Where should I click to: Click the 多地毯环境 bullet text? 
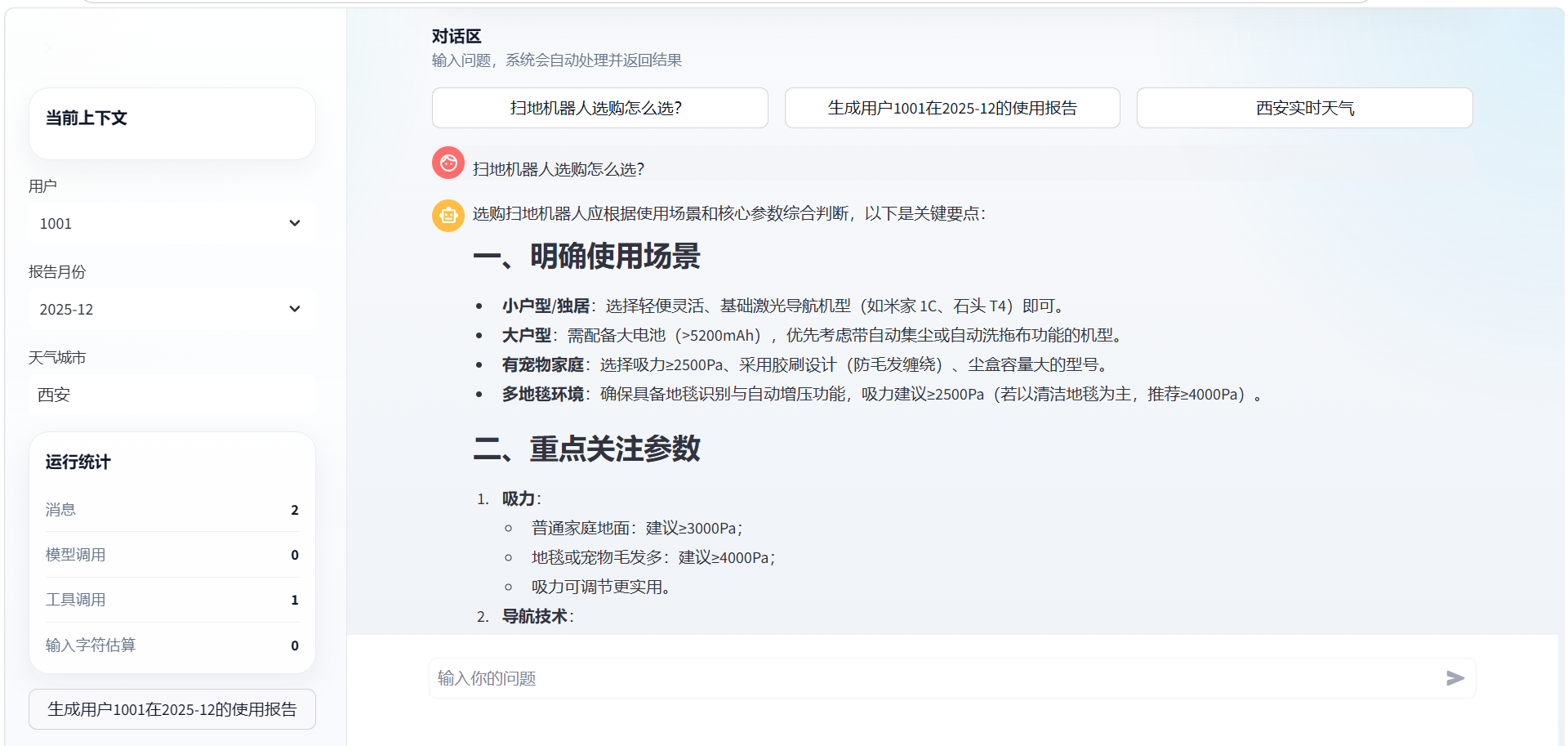pos(883,394)
